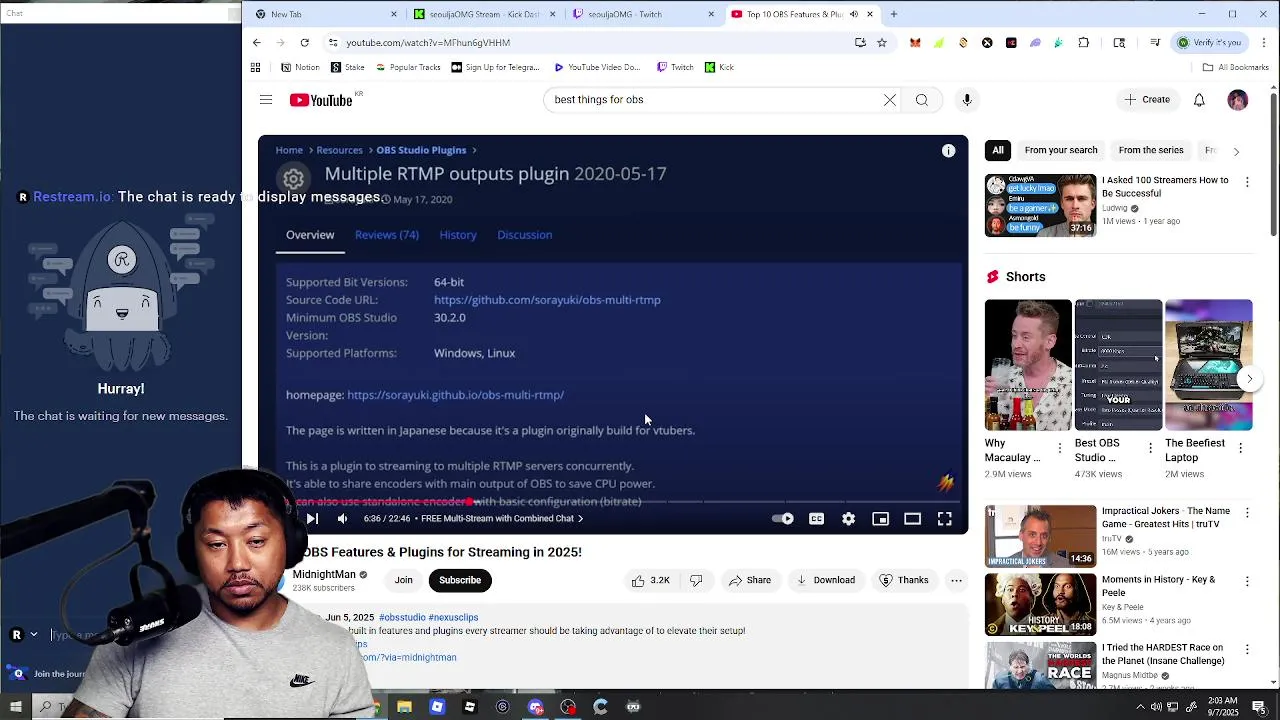Reload the current page
Screen dimensions: 1280x720
304,42
